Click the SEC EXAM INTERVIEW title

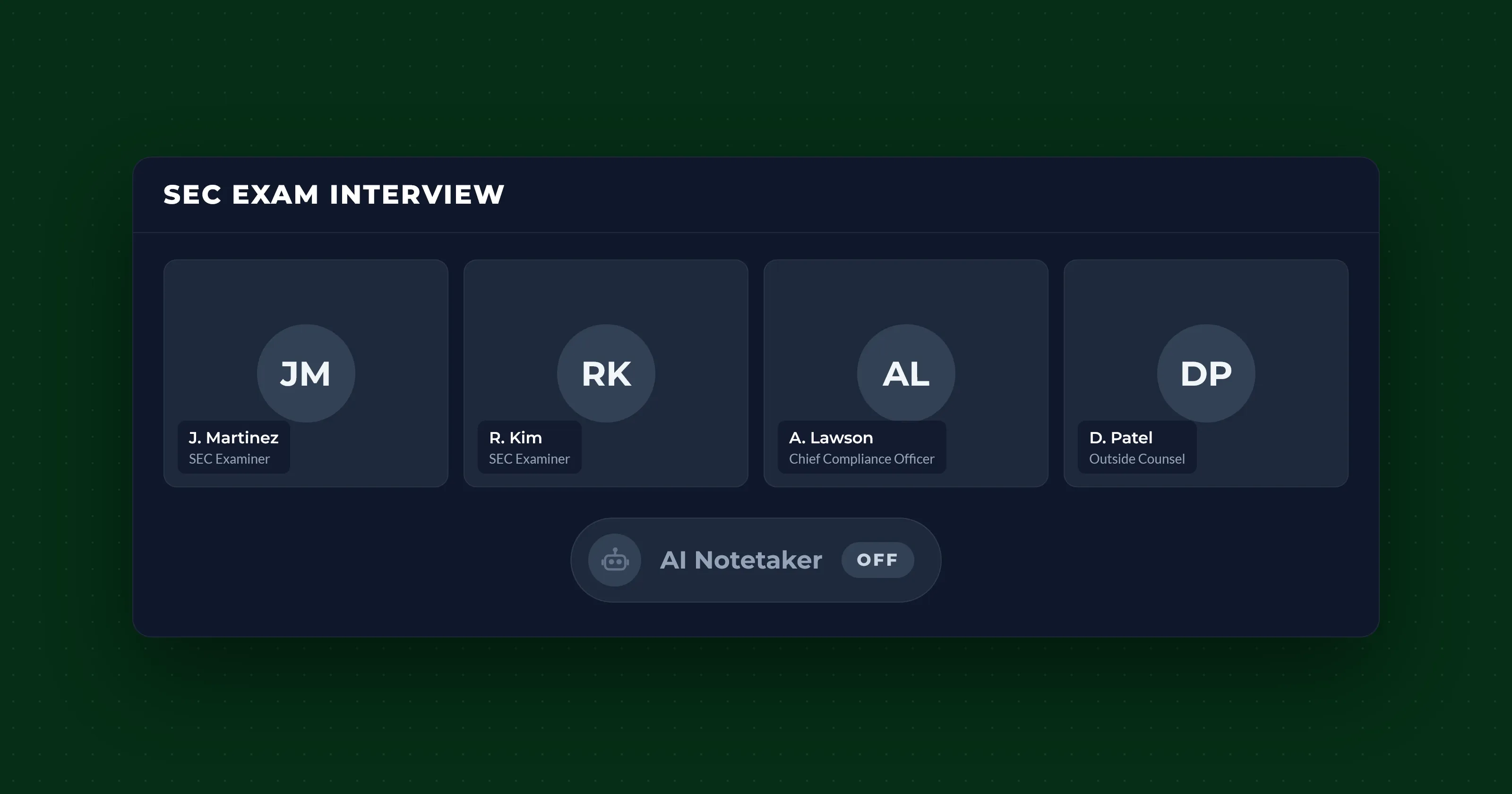[334, 195]
